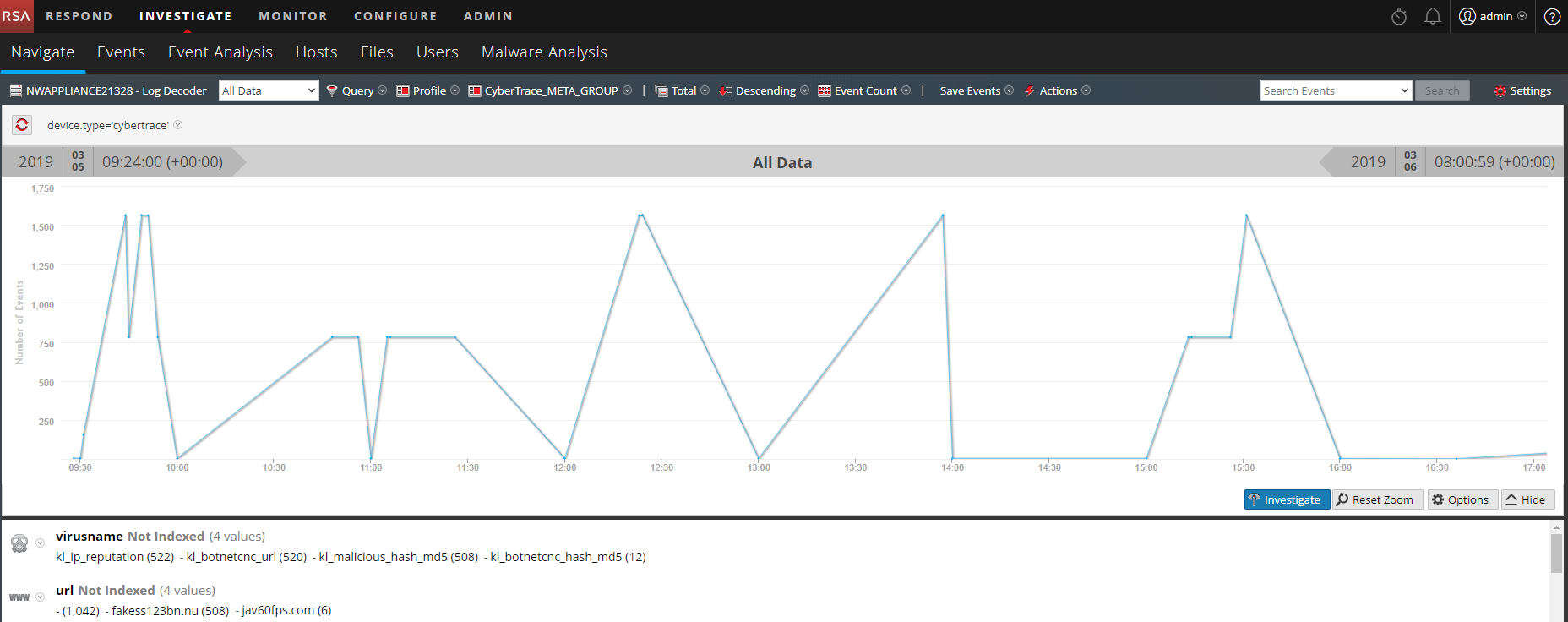Click the virusname meta key icon

(x=19, y=543)
